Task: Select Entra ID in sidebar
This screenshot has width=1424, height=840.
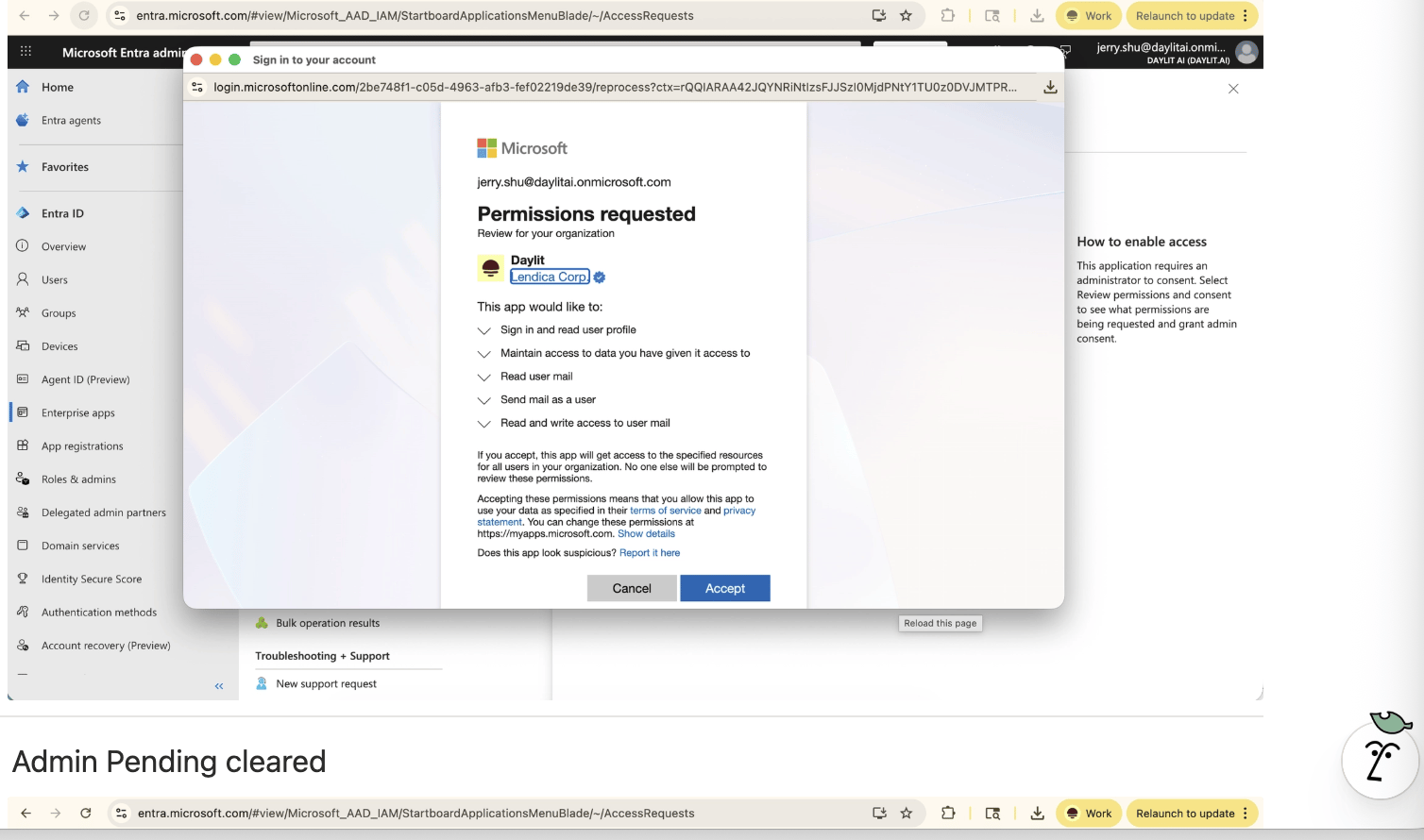Action: point(62,213)
